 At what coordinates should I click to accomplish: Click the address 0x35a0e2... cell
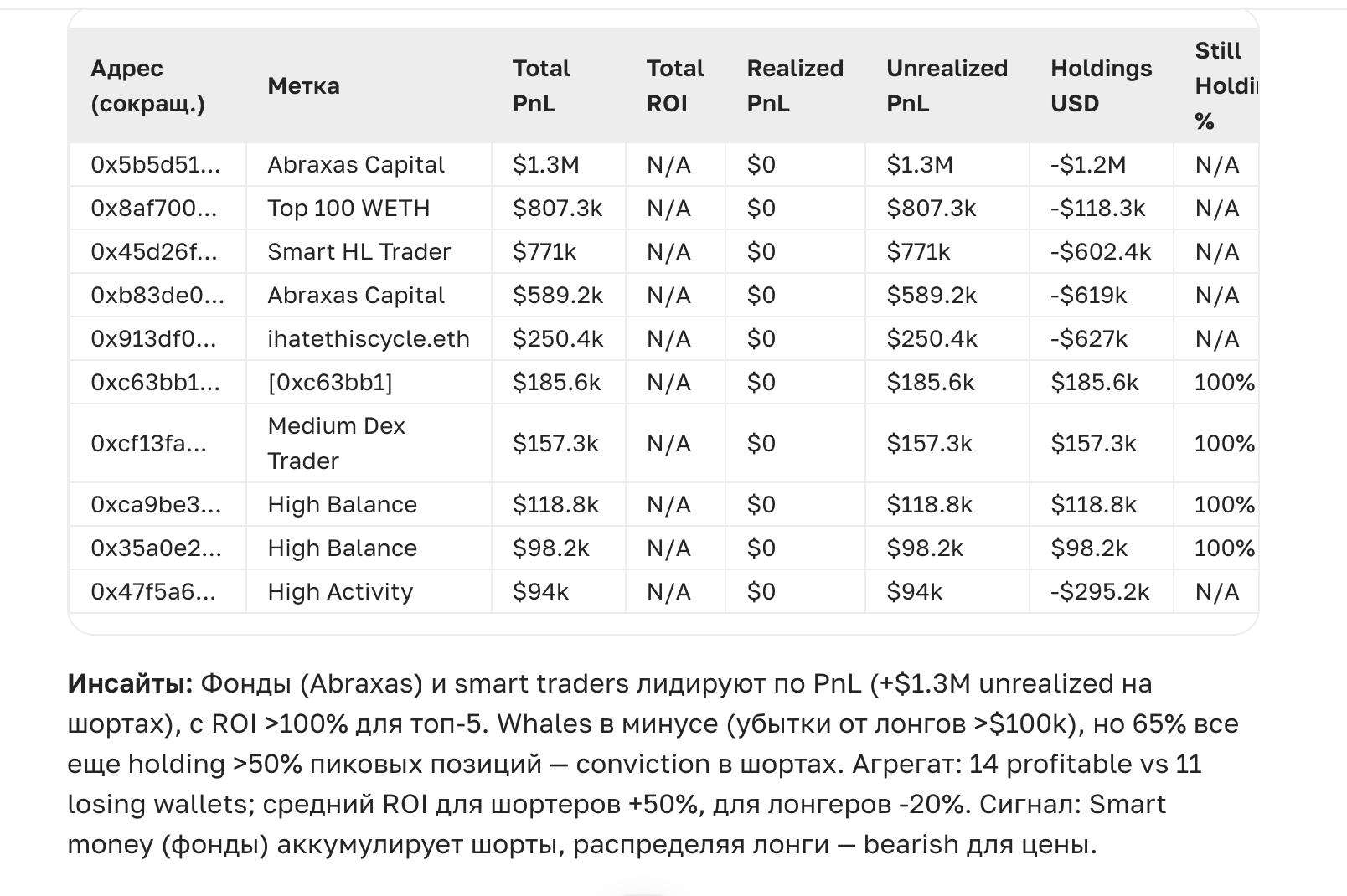pos(157,548)
